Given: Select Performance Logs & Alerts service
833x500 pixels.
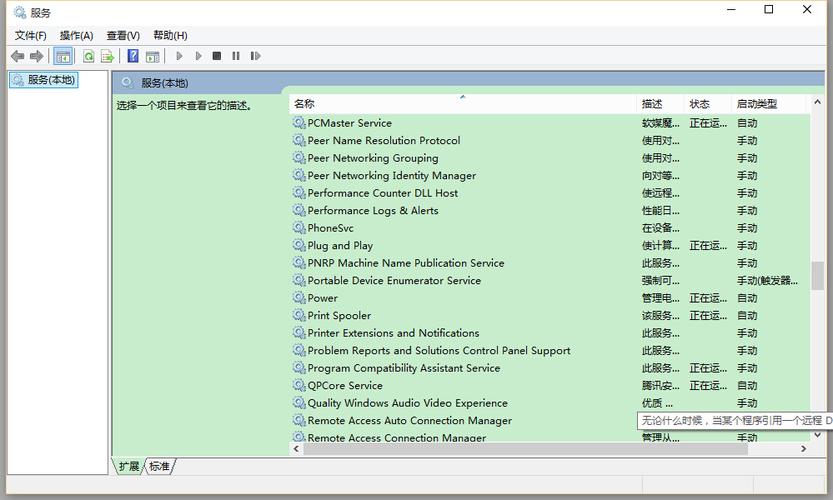Looking at the screenshot, I should pyautogui.click(x=550, y=211).
